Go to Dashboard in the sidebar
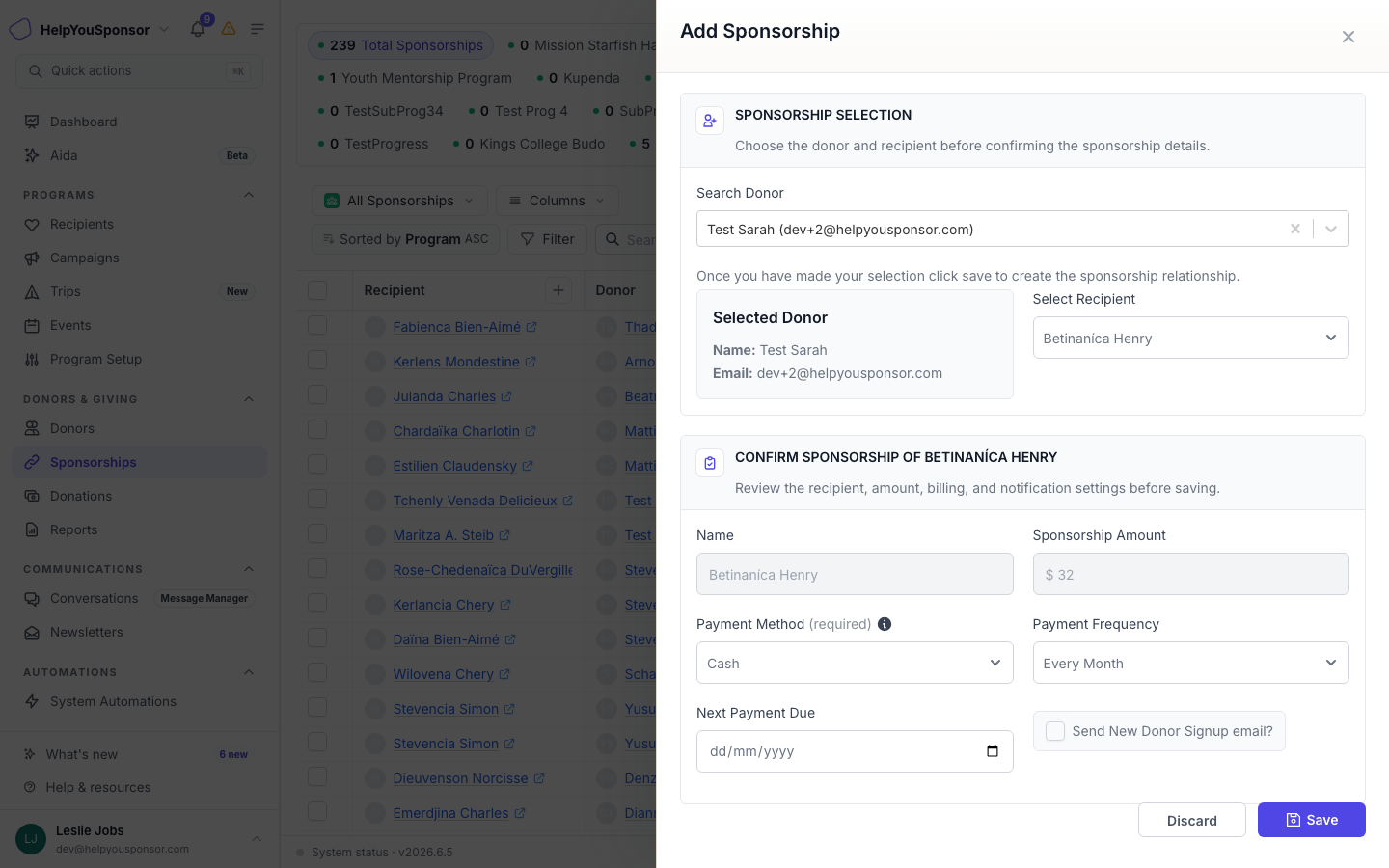 pyautogui.click(x=139, y=122)
